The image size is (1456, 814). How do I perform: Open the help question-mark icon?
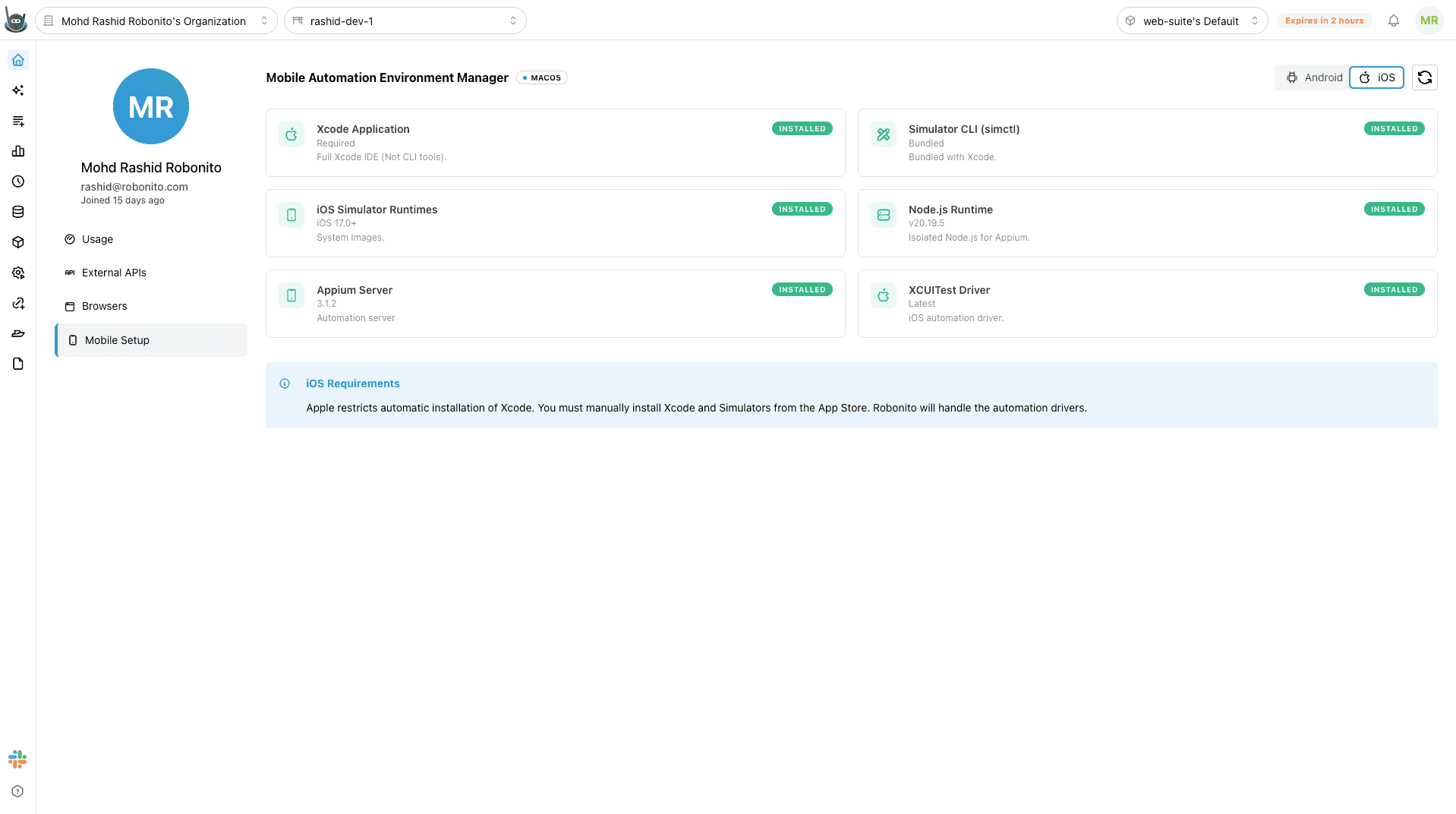point(17,791)
